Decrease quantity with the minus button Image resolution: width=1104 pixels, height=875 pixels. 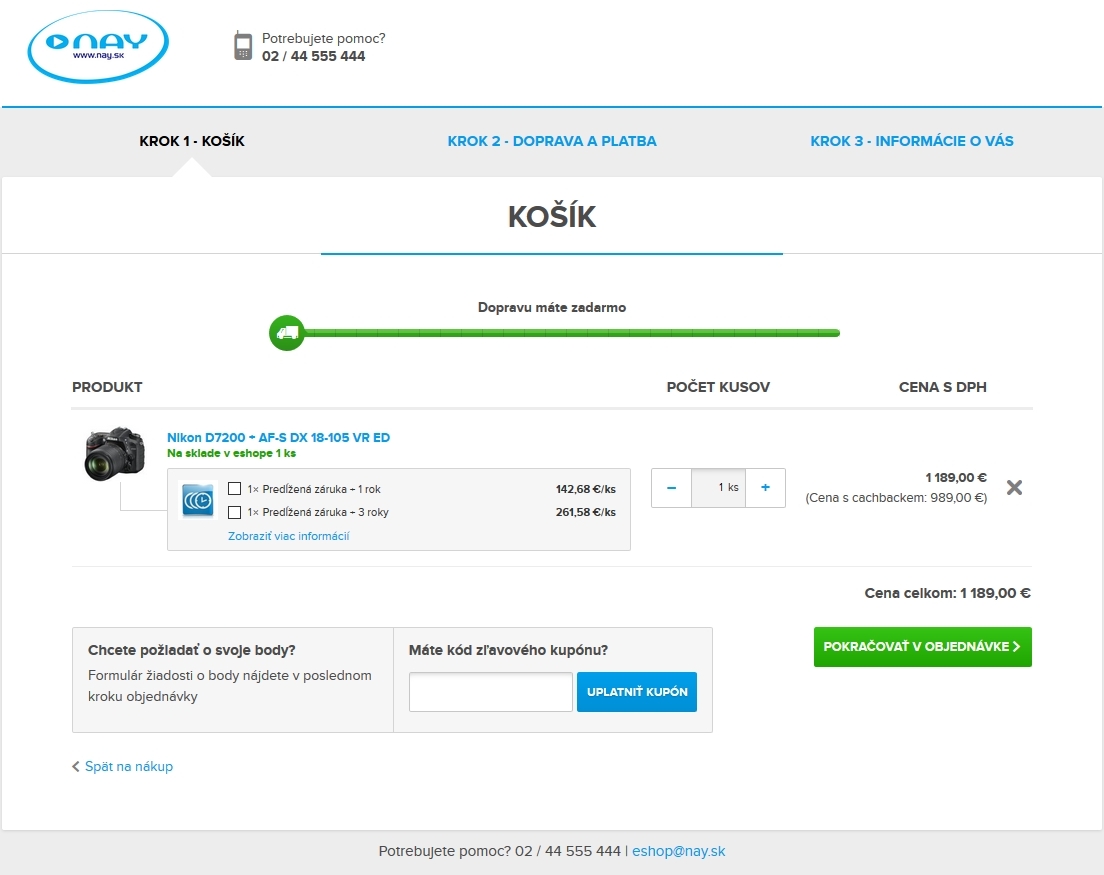(x=672, y=488)
